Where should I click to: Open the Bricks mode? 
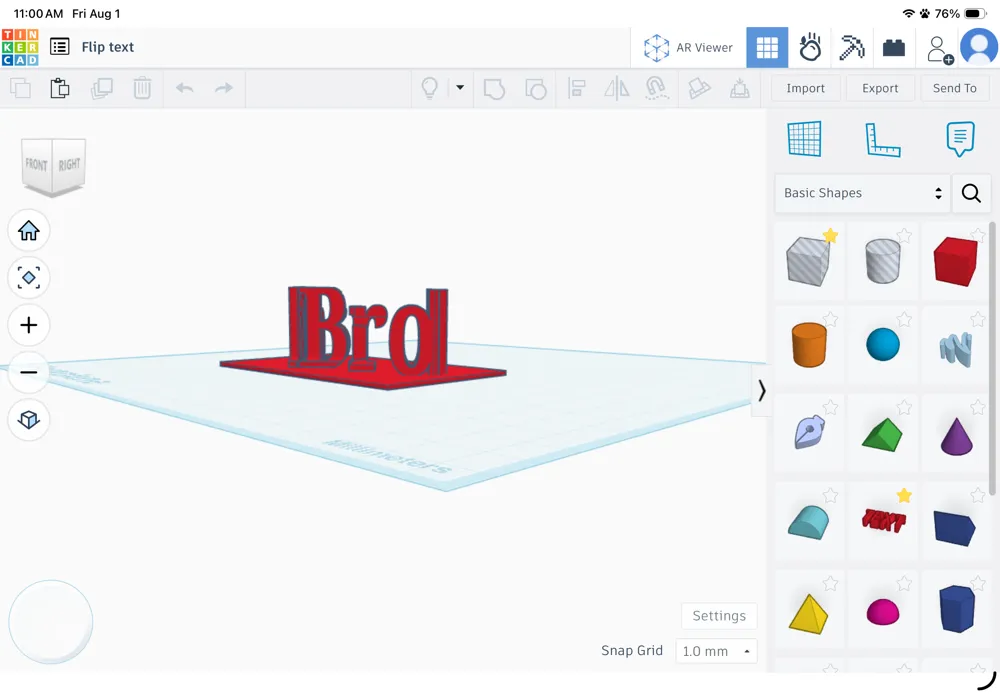[893, 48]
